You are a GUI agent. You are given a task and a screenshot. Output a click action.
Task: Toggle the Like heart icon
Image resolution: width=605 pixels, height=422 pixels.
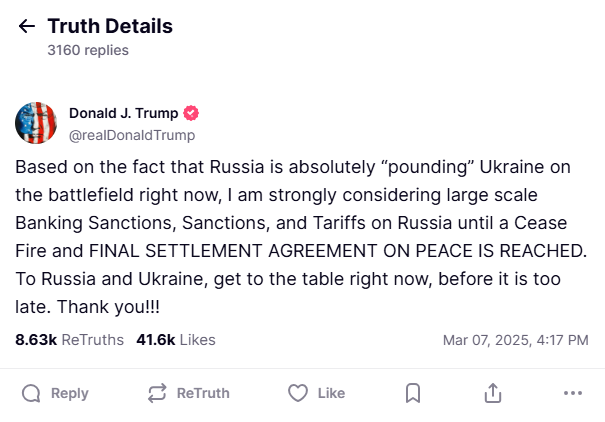click(297, 393)
